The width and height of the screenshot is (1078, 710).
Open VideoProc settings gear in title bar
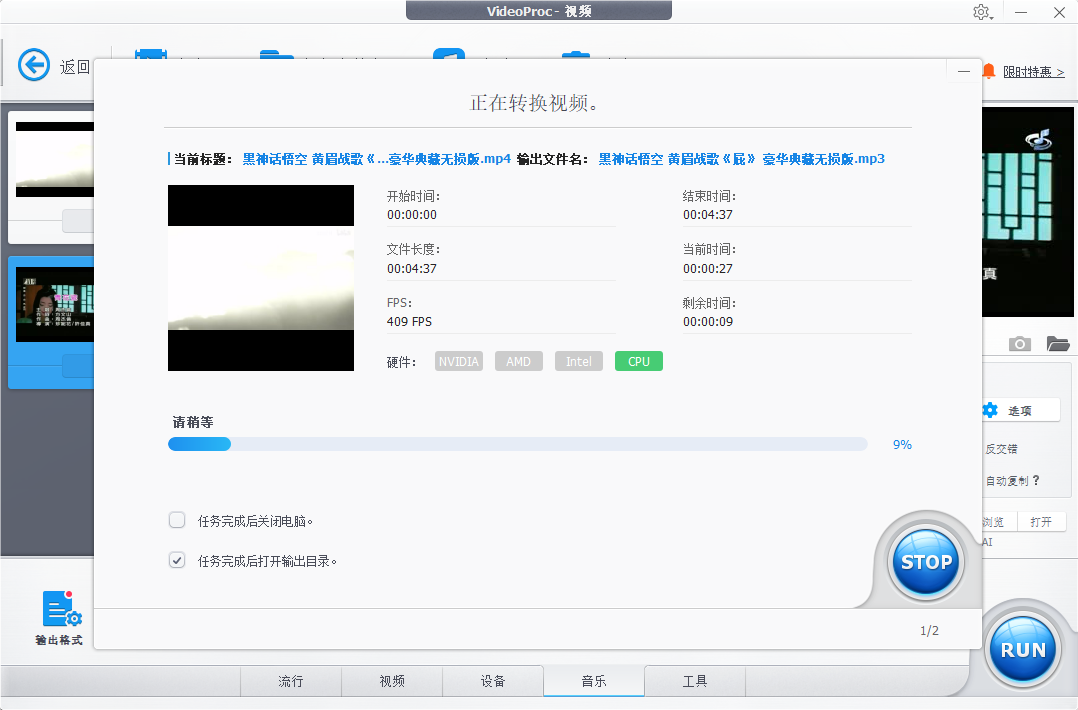click(x=982, y=12)
